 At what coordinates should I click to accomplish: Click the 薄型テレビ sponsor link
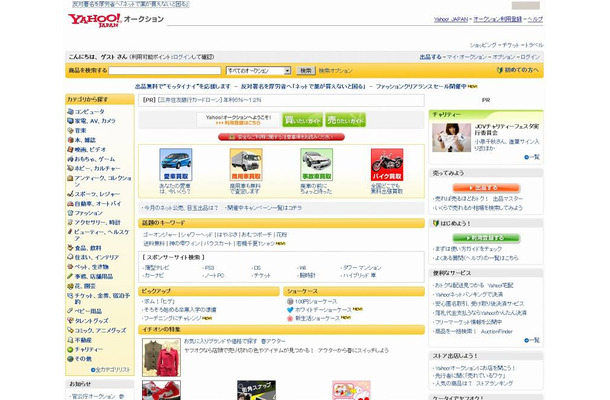click(156, 268)
